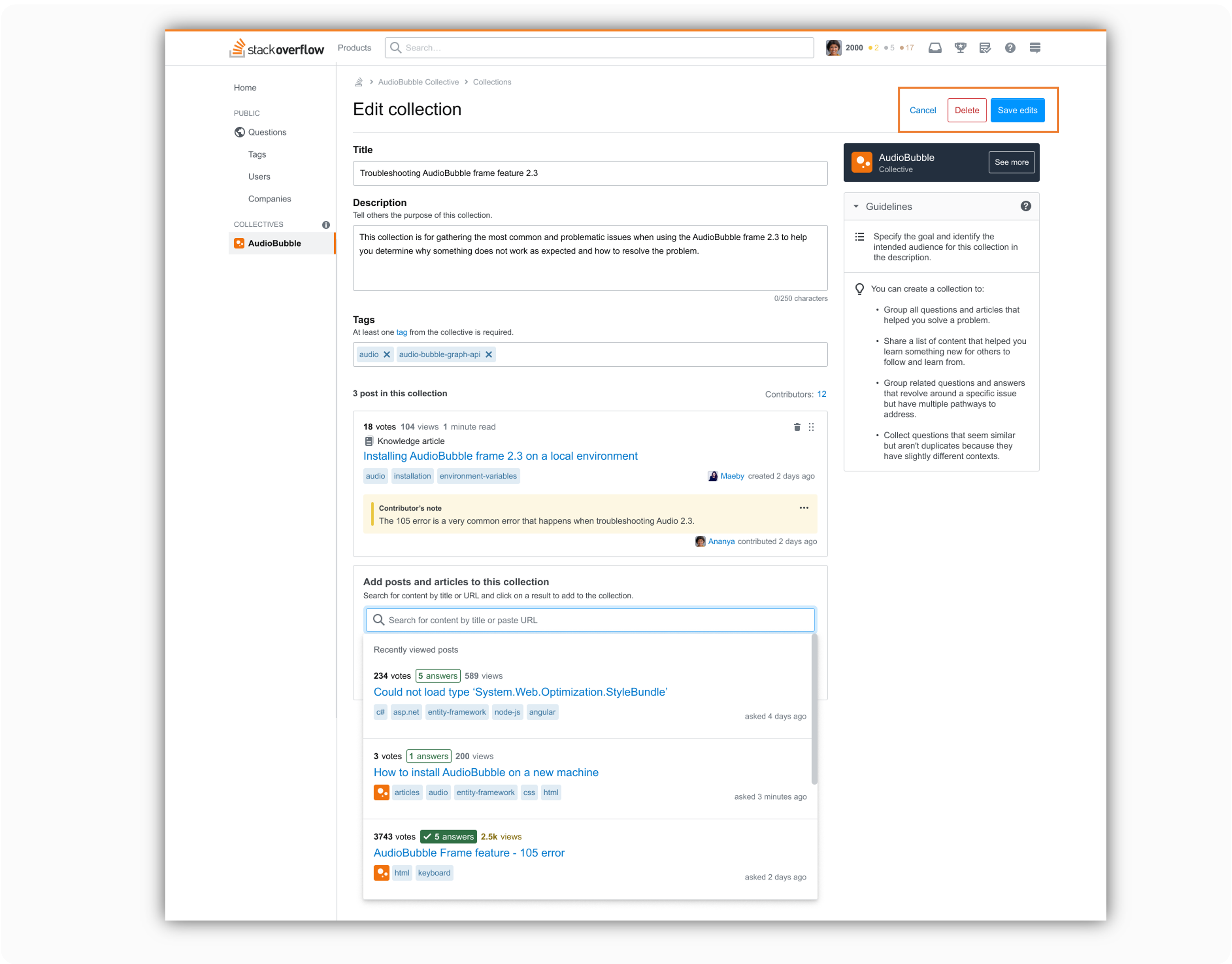Click the 2000 reputation score
This screenshot has height=964, width=1232.
pyautogui.click(x=854, y=48)
